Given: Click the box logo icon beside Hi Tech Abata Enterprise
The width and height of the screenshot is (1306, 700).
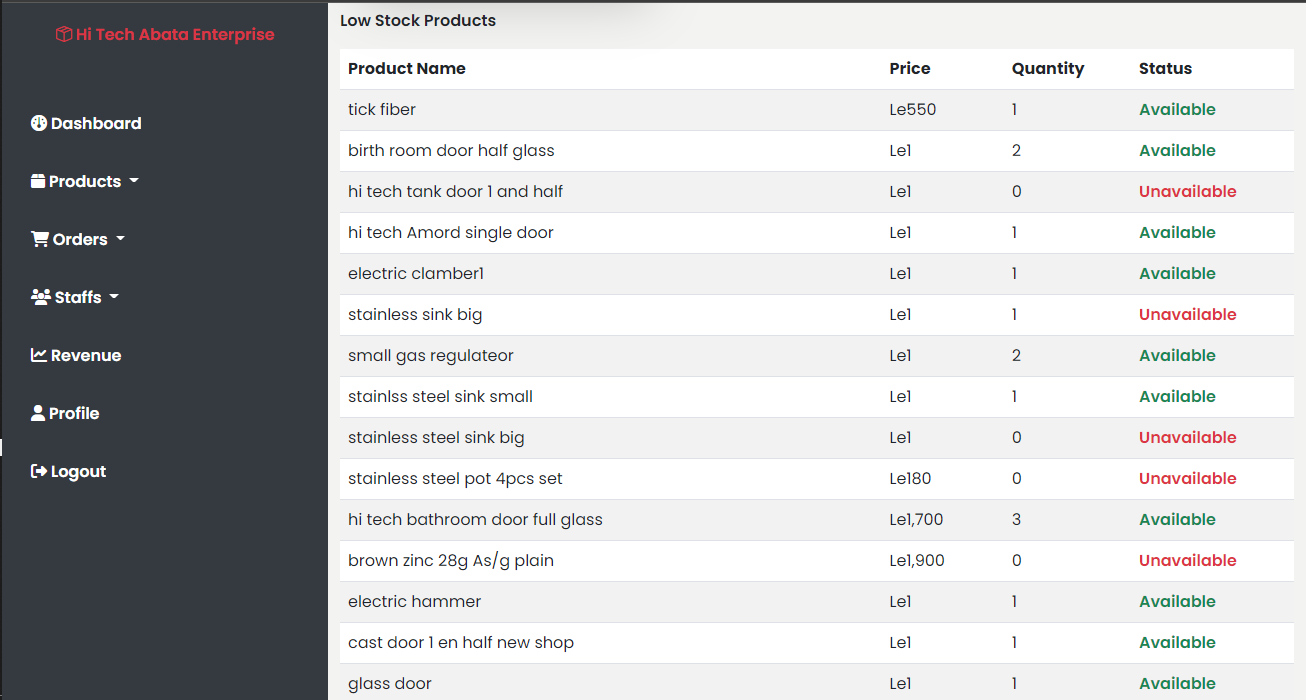Looking at the screenshot, I should click(x=63, y=35).
